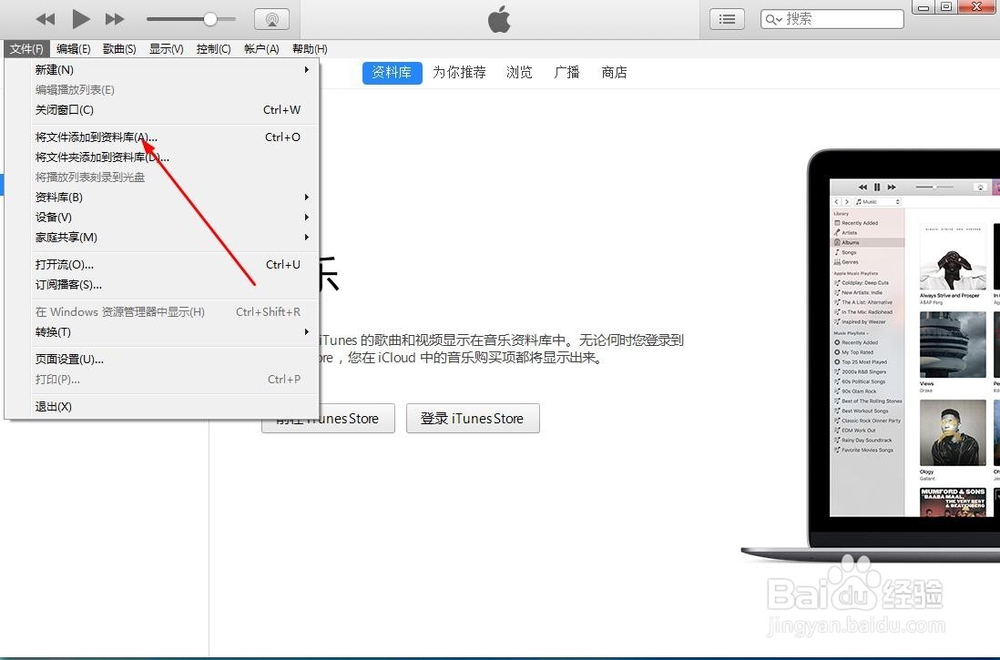Open the 文件(F) menu
This screenshot has height=660, width=1000.
[x=26, y=48]
